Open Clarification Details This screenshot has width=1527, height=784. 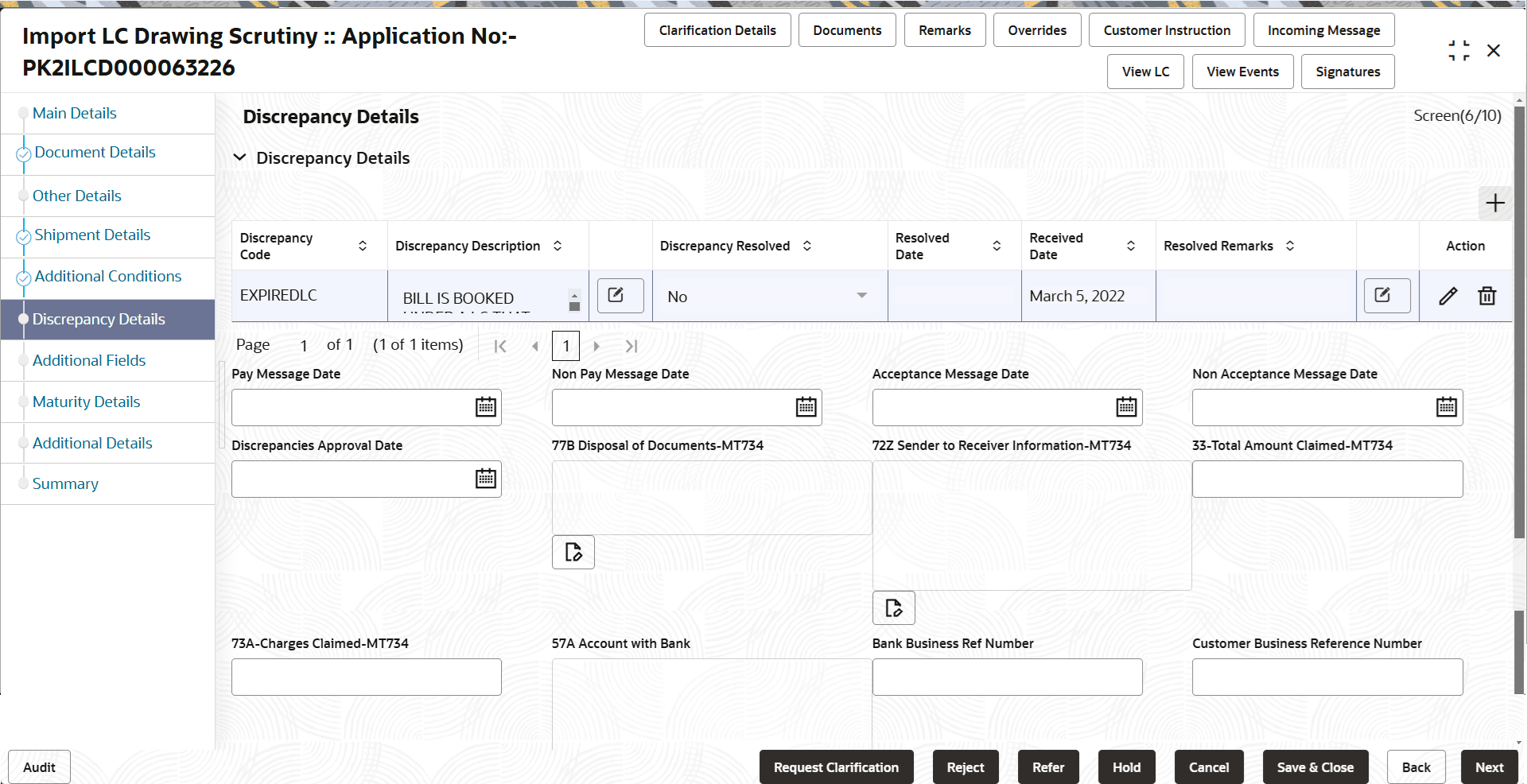pos(717,30)
